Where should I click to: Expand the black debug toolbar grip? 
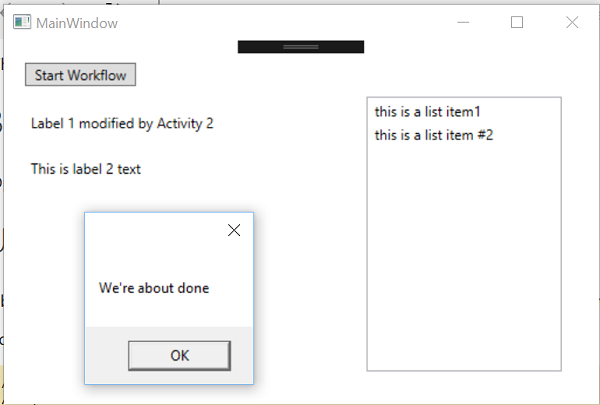301,47
